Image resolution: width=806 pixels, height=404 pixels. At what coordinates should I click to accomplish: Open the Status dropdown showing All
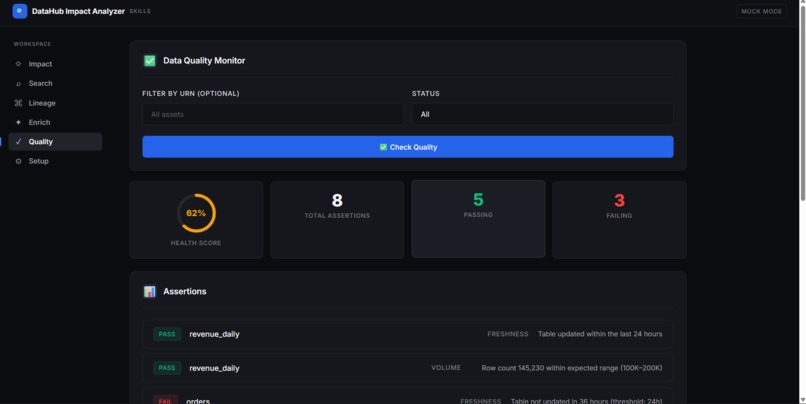point(542,114)
